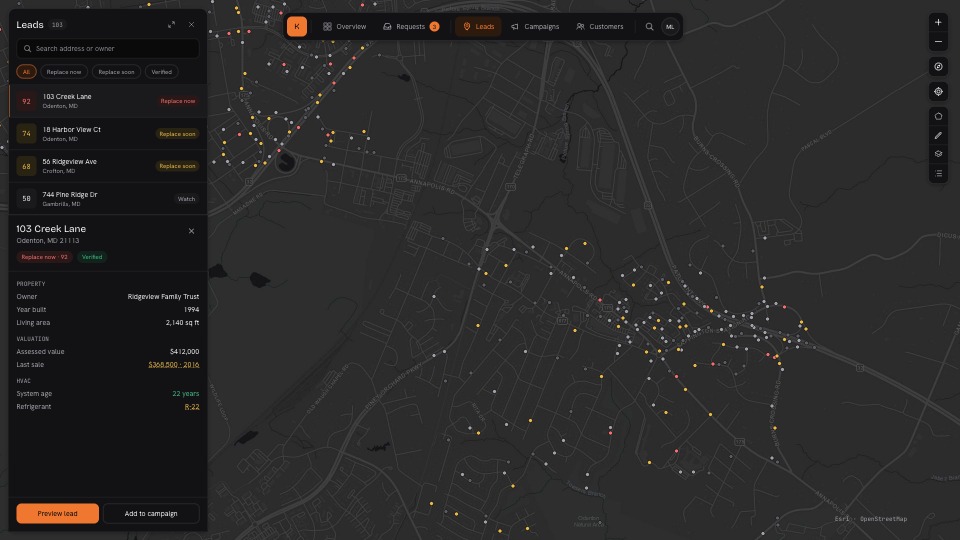Filter leads by Verified
This screenshot has height=540, width=960.
[x=162, y=72]
